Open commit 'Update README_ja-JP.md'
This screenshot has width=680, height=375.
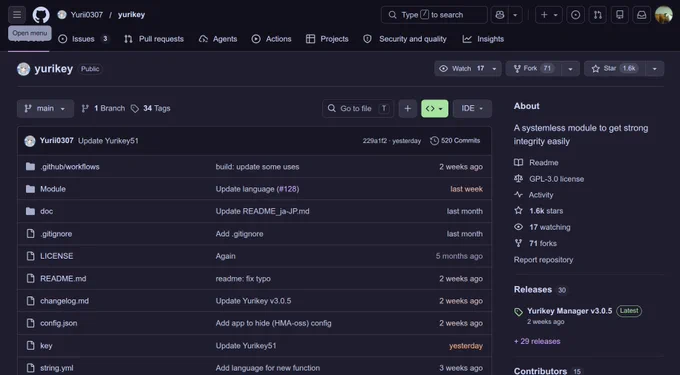pos(262,211)
